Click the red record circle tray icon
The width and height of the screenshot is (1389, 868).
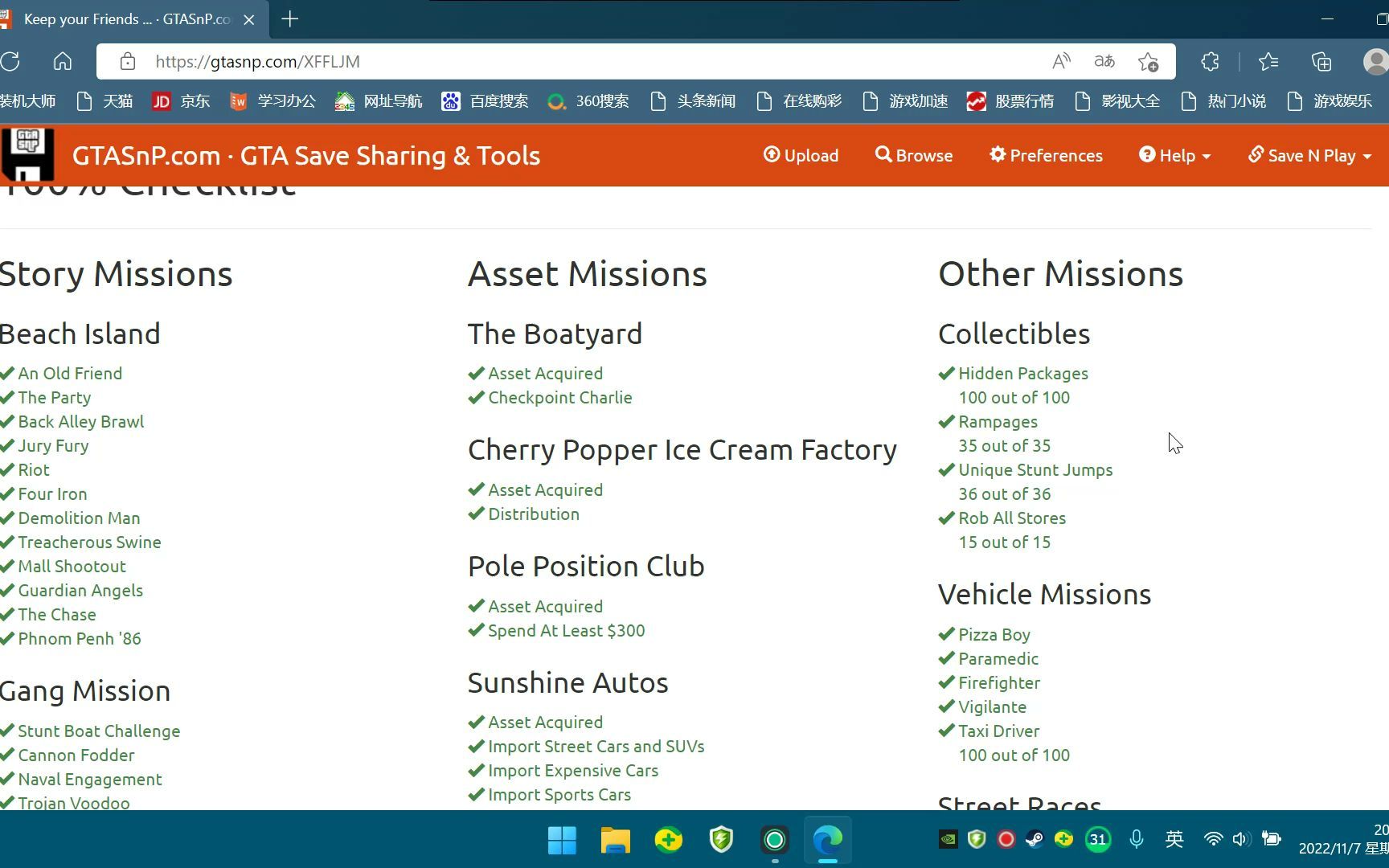[x=1006, y=840]
